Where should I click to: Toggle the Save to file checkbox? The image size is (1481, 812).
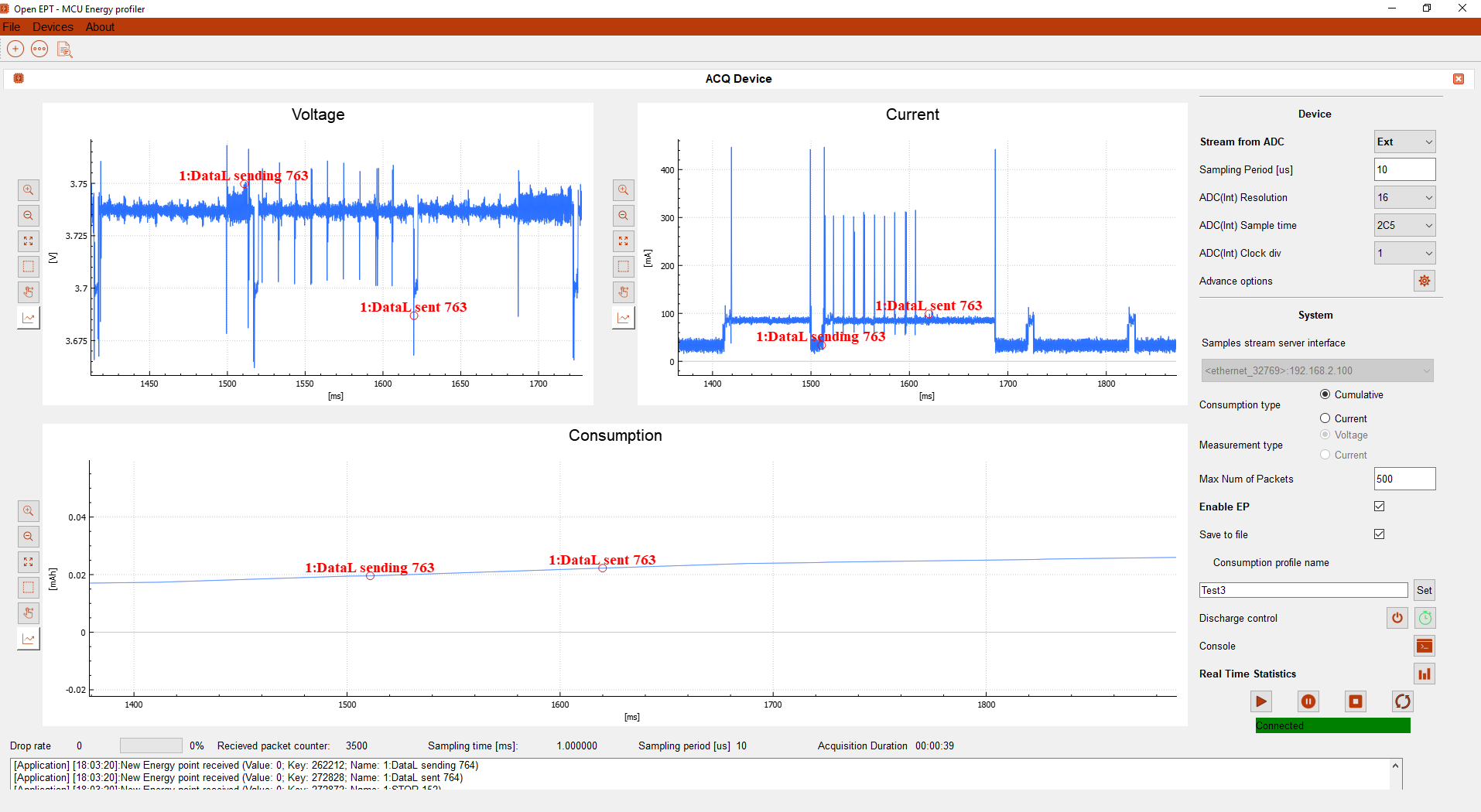click(x=1379, y=534)
